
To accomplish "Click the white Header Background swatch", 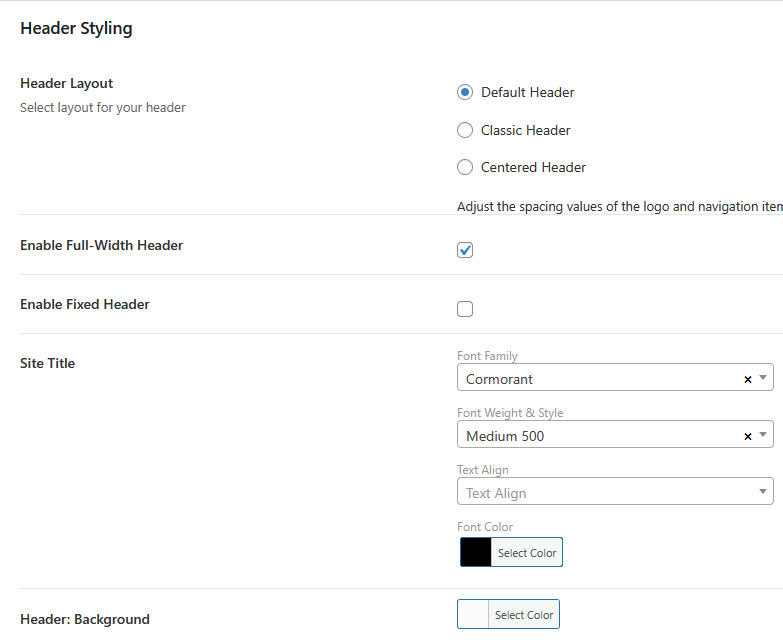I will click(473, 615).
